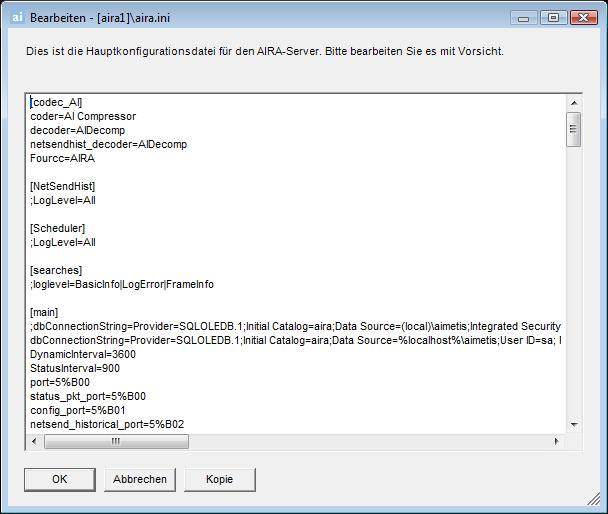Maximize the Bearbeiten window
Viewport: 608px width, 514px height.
coord(554,18)
